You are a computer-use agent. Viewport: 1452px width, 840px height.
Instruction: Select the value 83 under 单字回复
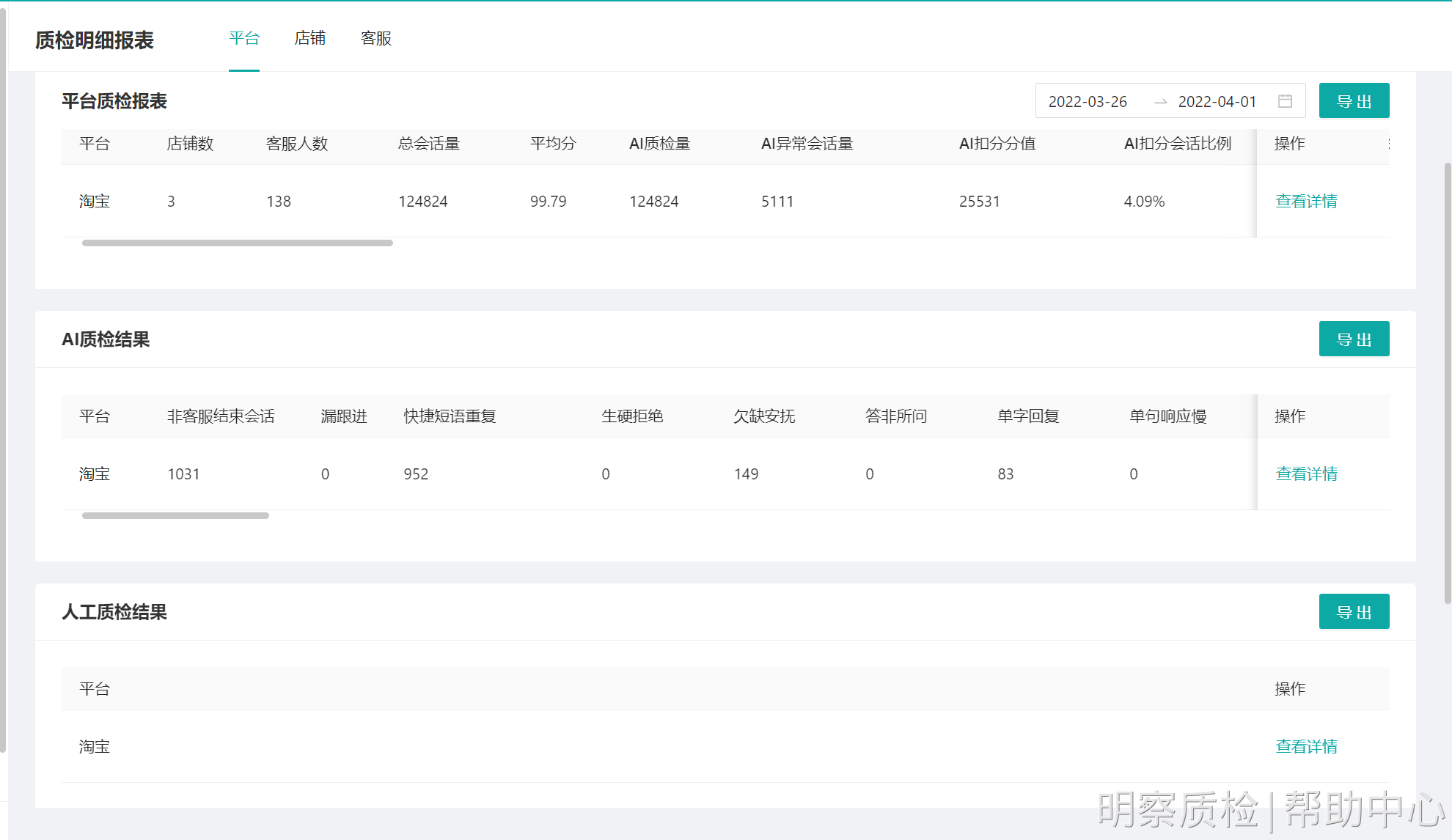coord(1005,474)
